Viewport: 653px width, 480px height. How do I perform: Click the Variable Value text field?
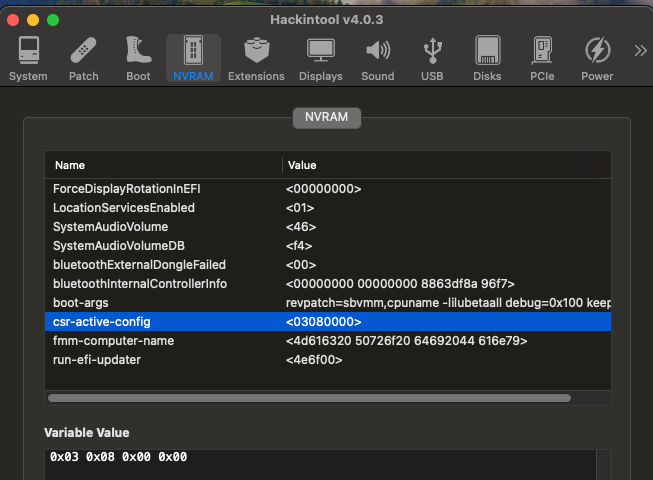(x=320, y=465)
